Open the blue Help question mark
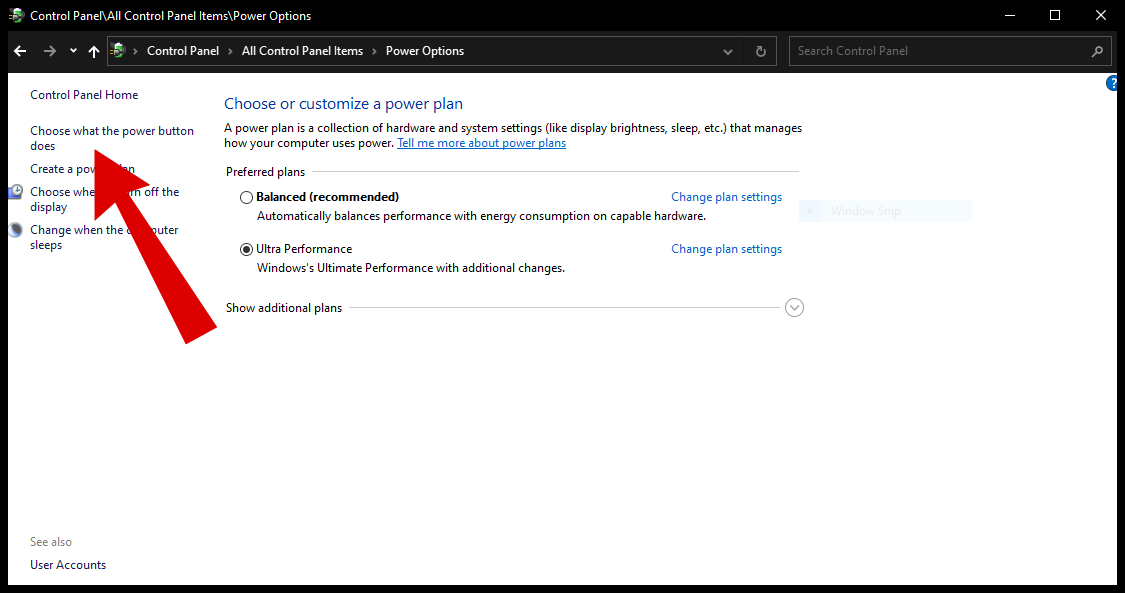Image resolution: width=1125 pixels, height=593 pixels. (x=1113, y=84)
